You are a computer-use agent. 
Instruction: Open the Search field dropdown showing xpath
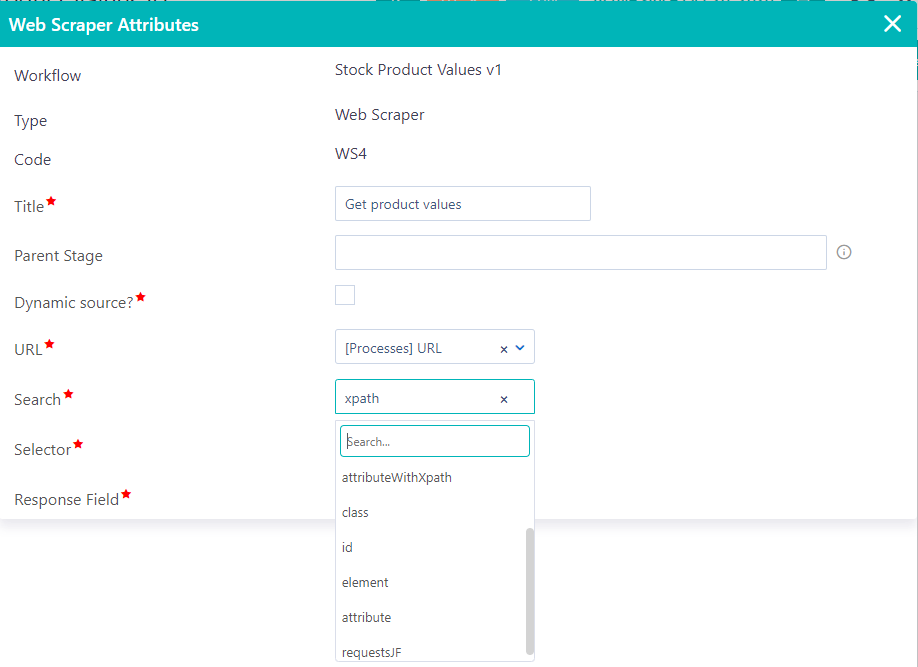point(420,397)
